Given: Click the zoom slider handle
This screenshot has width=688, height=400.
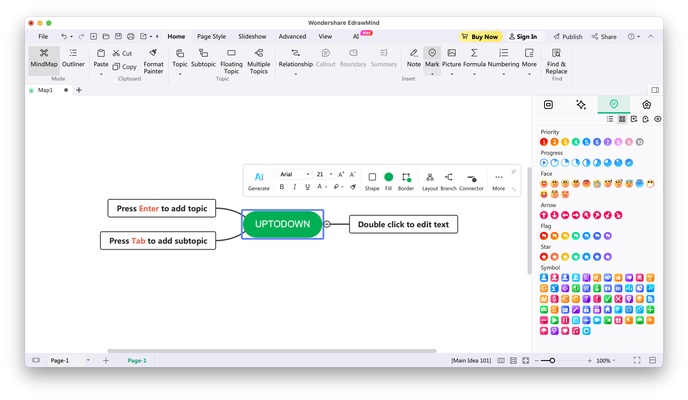Looking at the screenshot, I should click(552, 361).
